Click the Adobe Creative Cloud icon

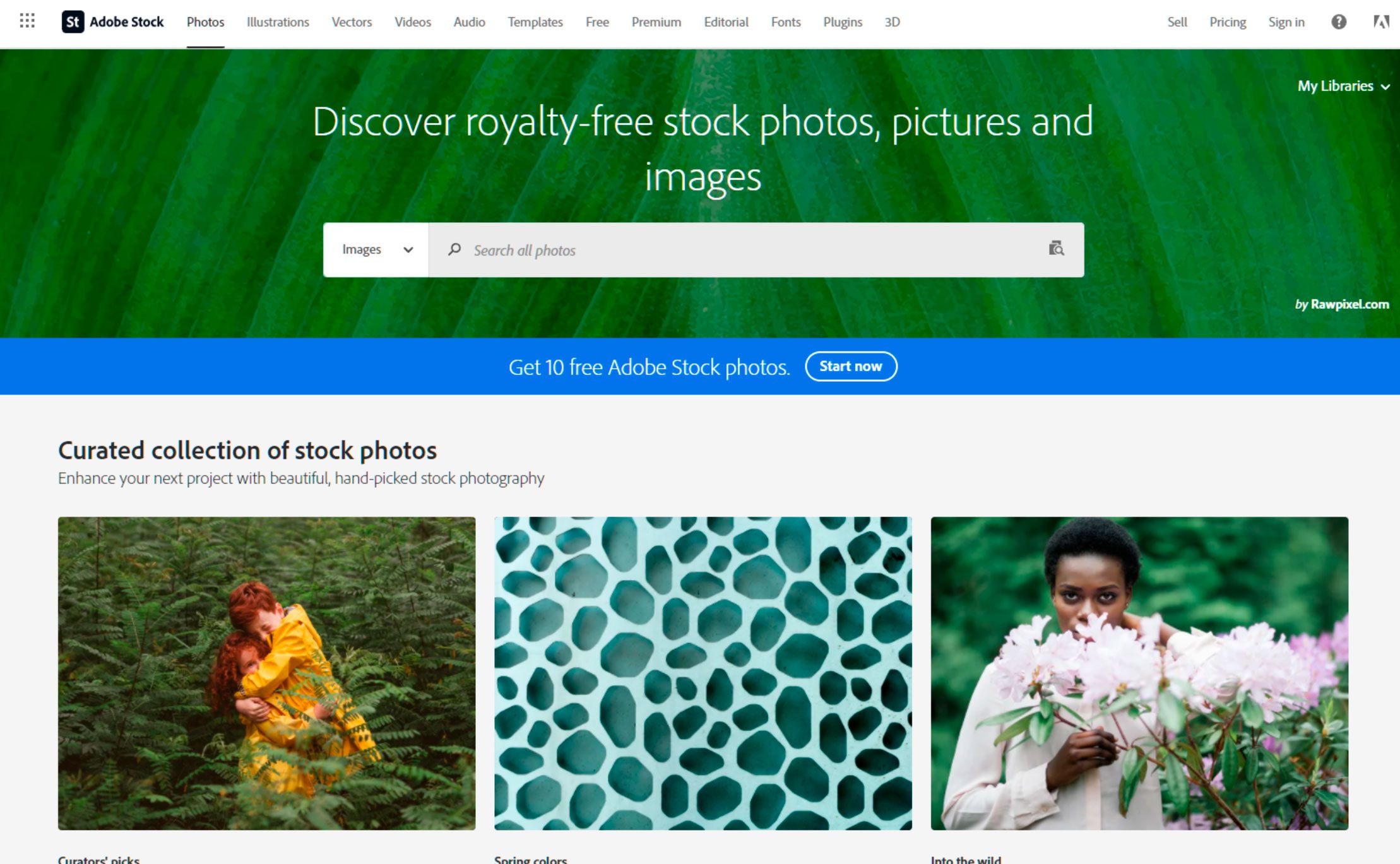1378,22
